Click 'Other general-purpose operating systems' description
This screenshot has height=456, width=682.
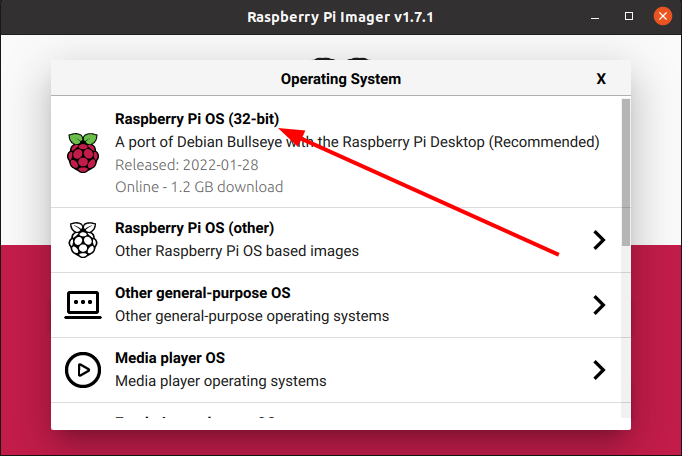pyautogui.click(x=252, y=316)
